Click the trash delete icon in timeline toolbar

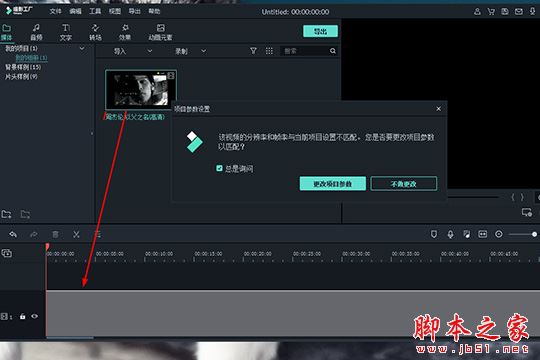[55, 234]
